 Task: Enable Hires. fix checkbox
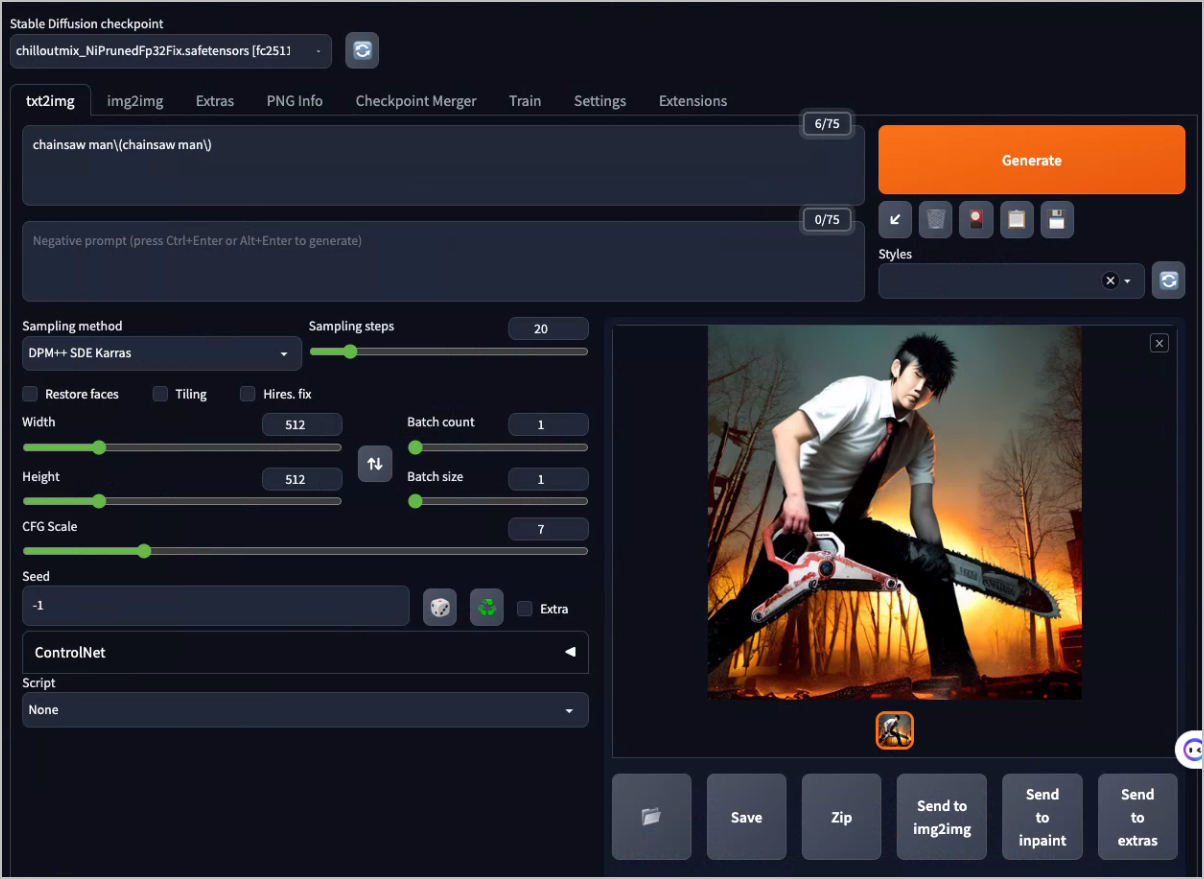248,394
